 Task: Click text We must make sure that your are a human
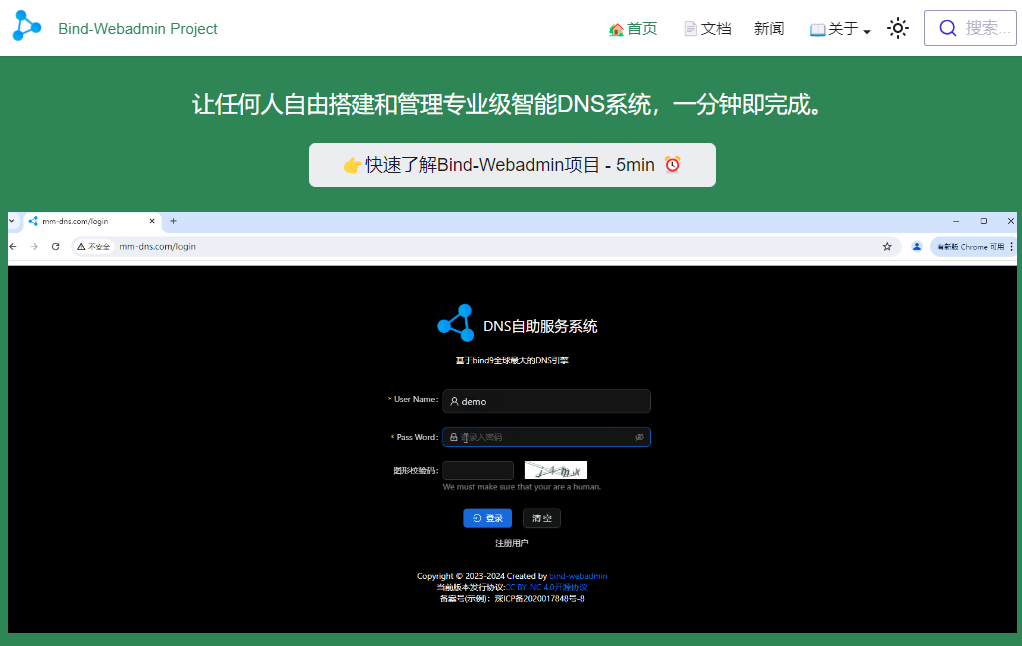(x=521, y=487)
